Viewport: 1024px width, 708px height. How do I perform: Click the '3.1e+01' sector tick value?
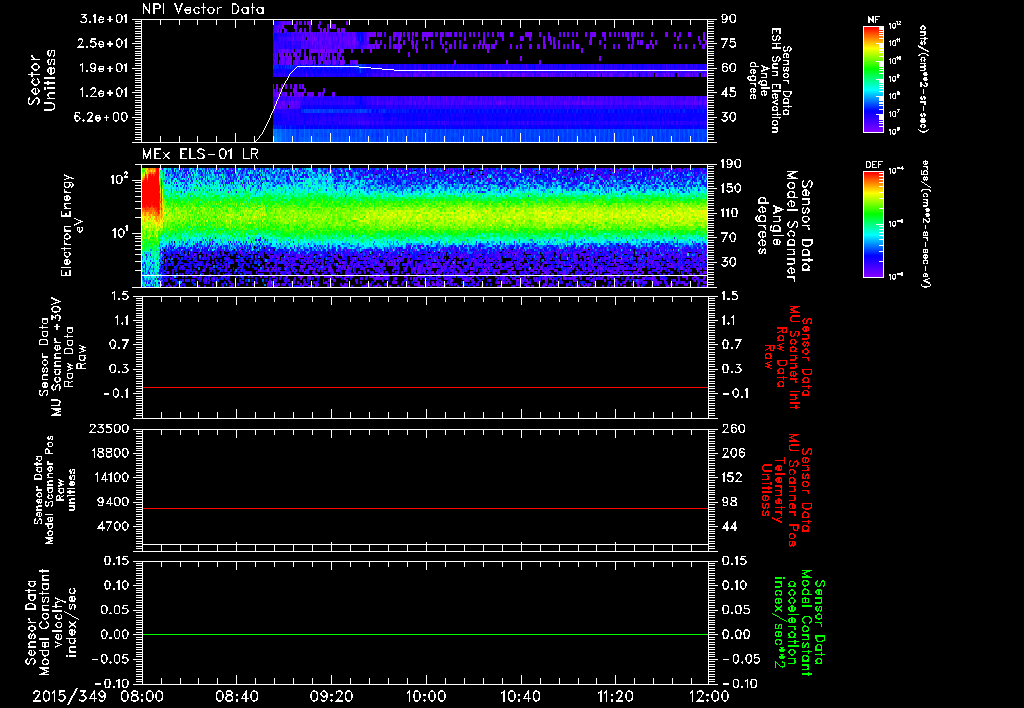[x=104, y=19]
